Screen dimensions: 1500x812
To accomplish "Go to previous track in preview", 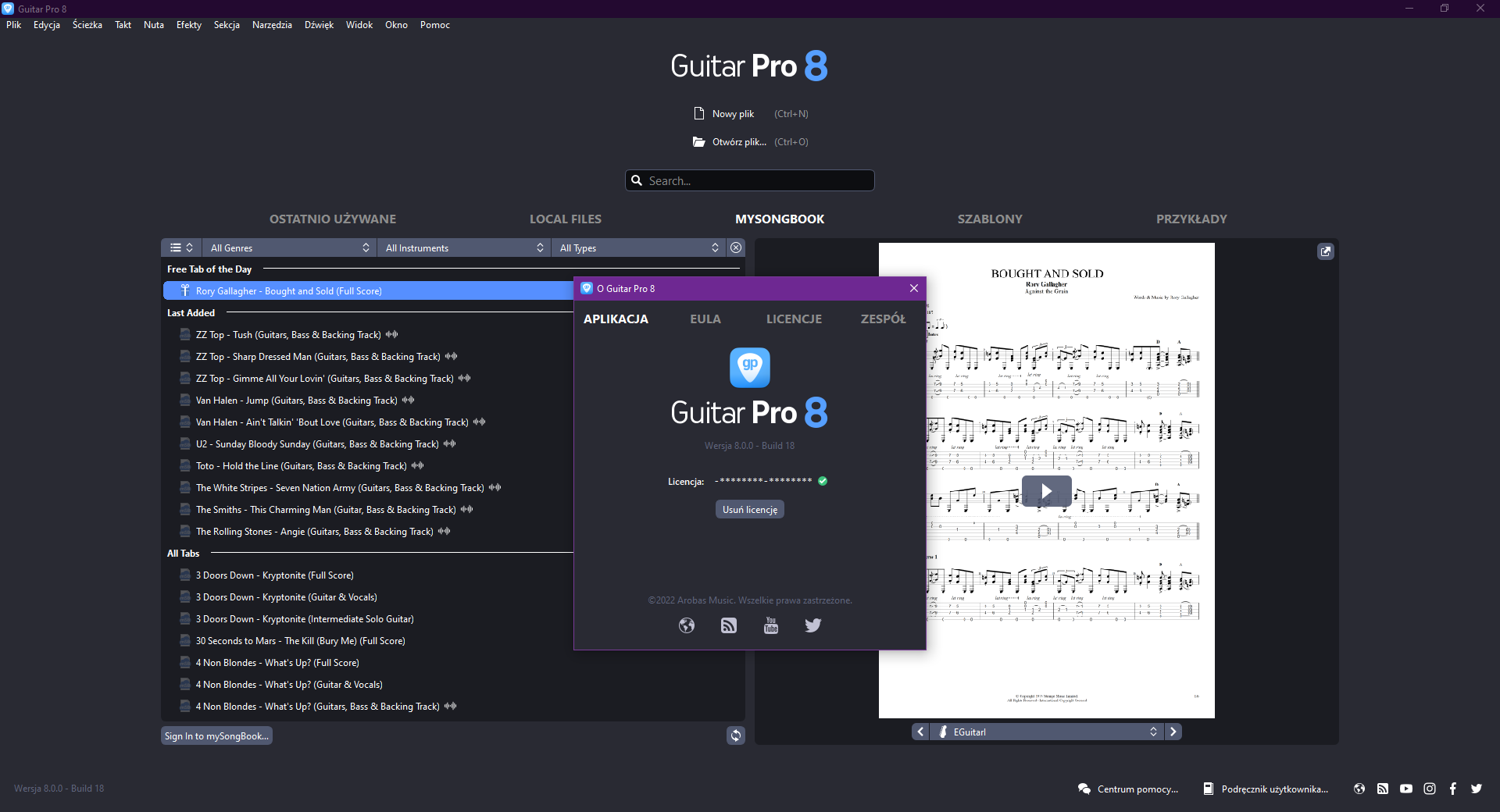I will pos(920,732).
